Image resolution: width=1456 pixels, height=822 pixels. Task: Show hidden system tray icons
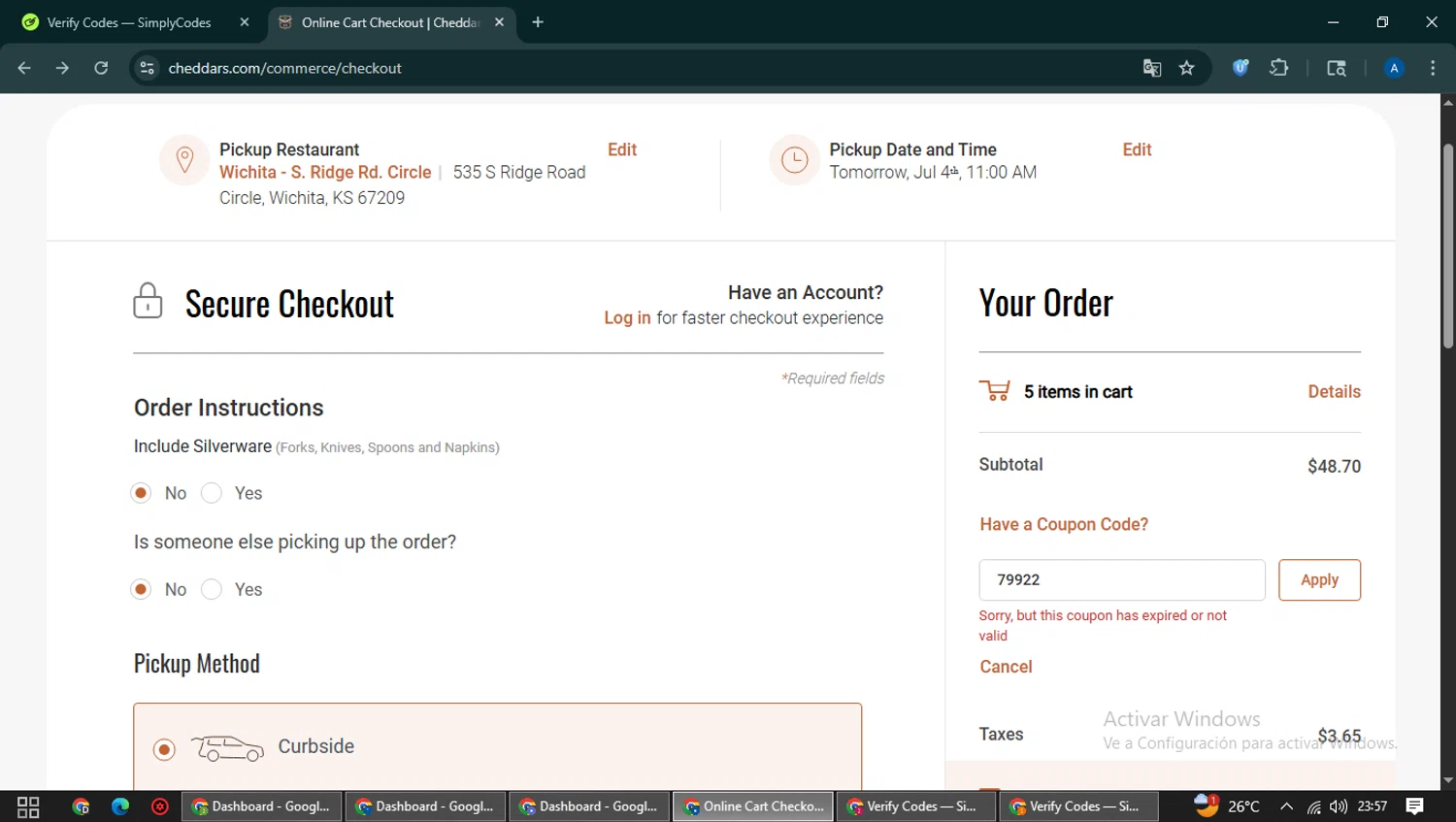click(x=1286, y=806)
